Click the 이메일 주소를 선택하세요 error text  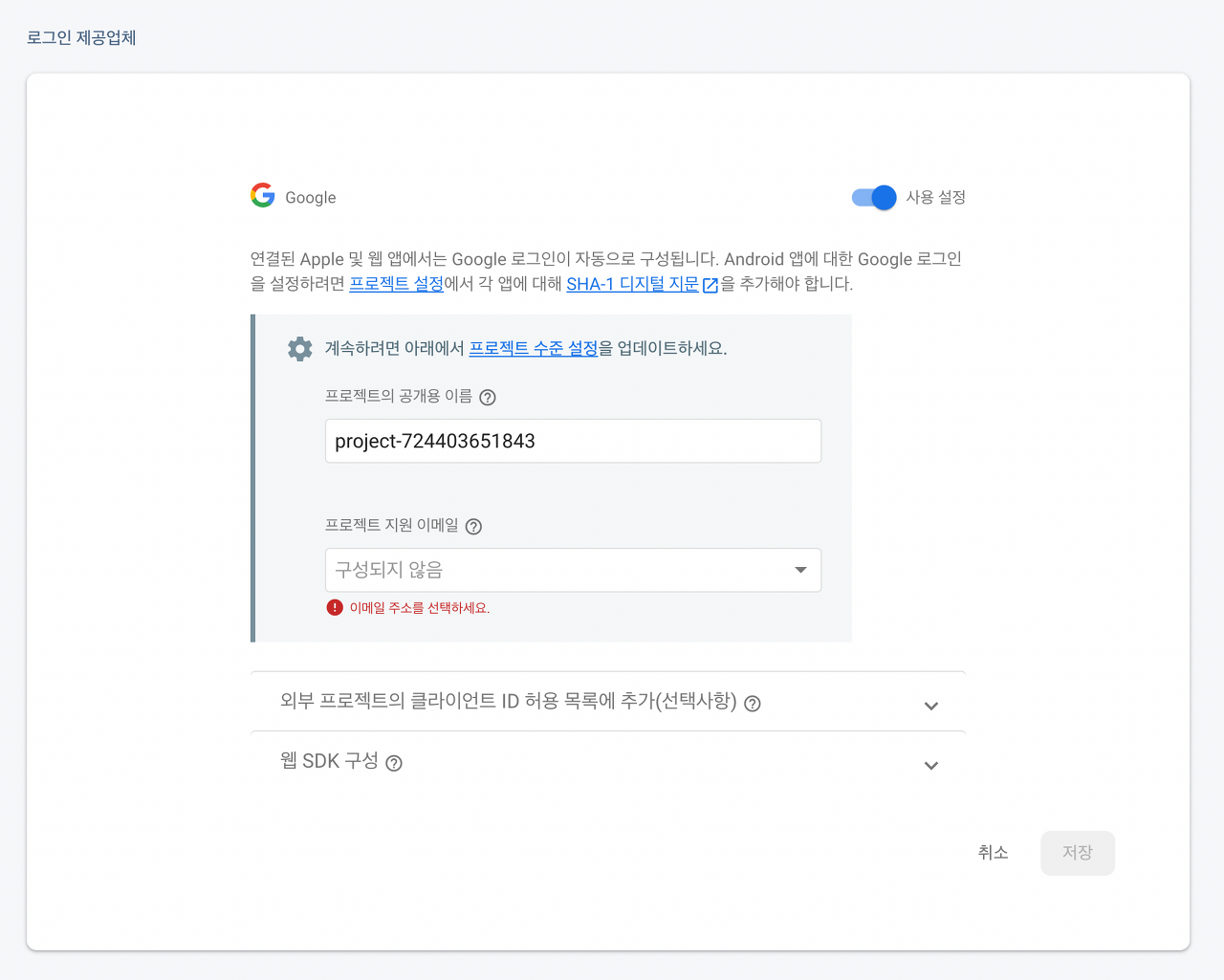(420, 608)
